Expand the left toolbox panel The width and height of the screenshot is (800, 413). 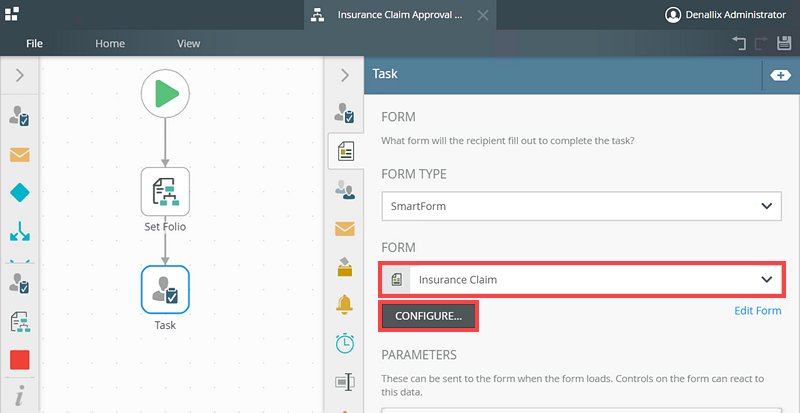click(19, 76)
